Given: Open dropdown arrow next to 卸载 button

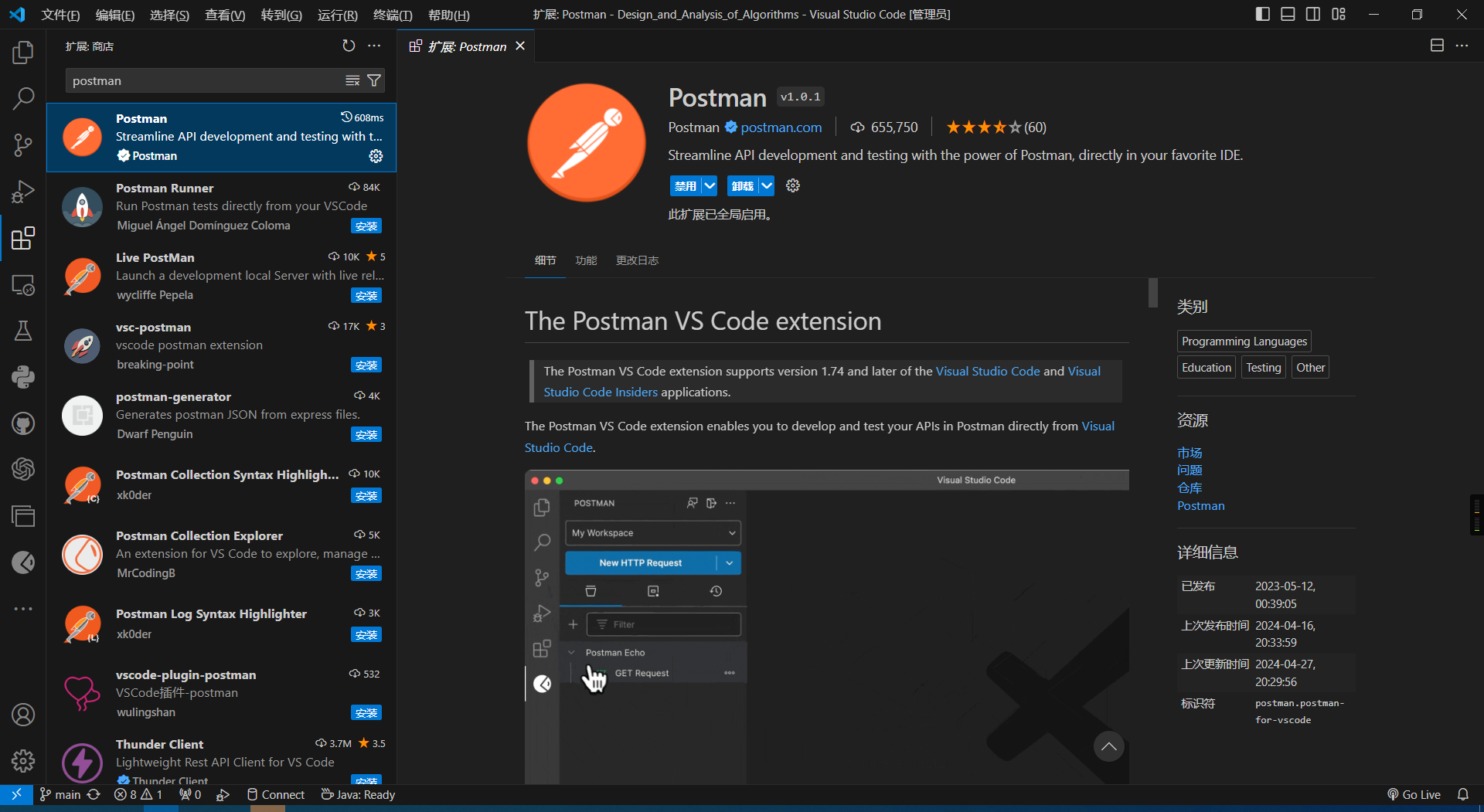Looking at the screenshot, I should (x=767, y=185).
